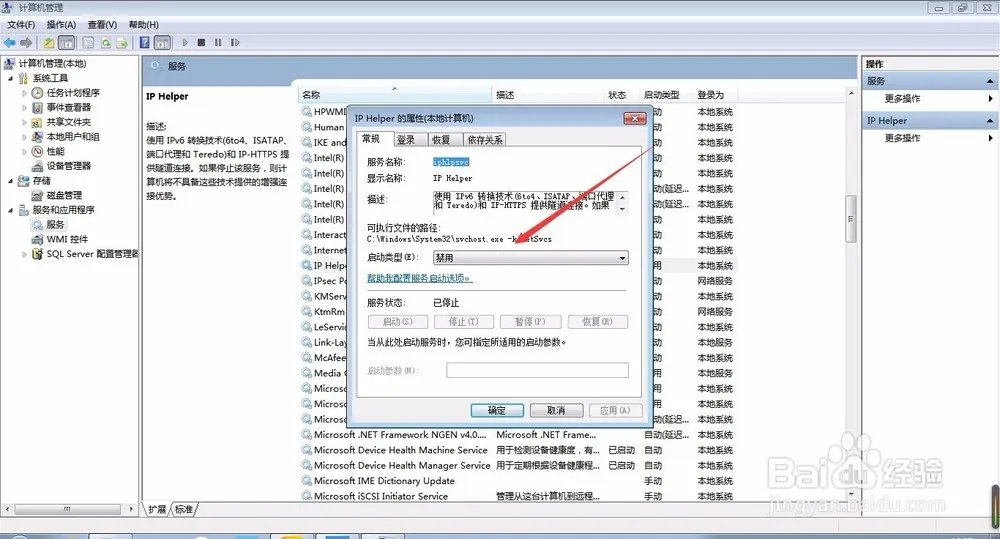Click the Pause Service toolbar icon
The image size is (1000, 539).
point(218,43)
